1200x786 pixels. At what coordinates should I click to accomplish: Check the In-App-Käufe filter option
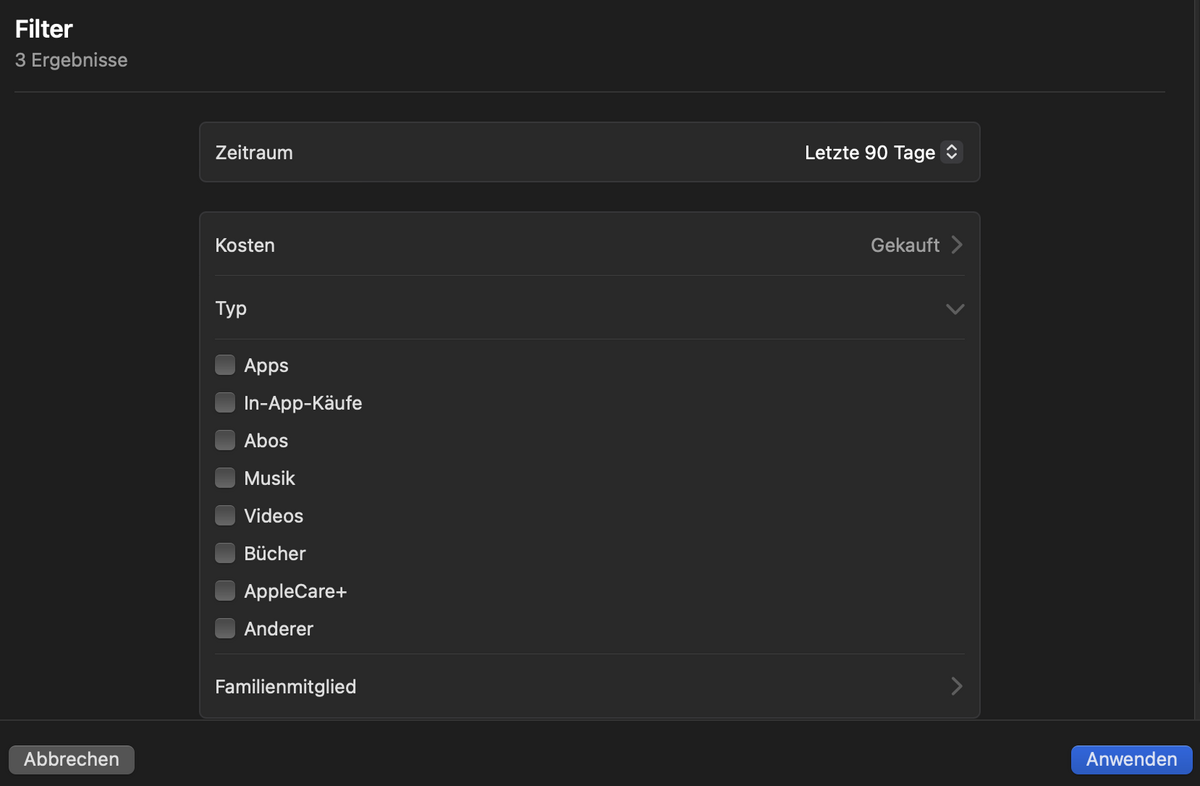point(225,403)
